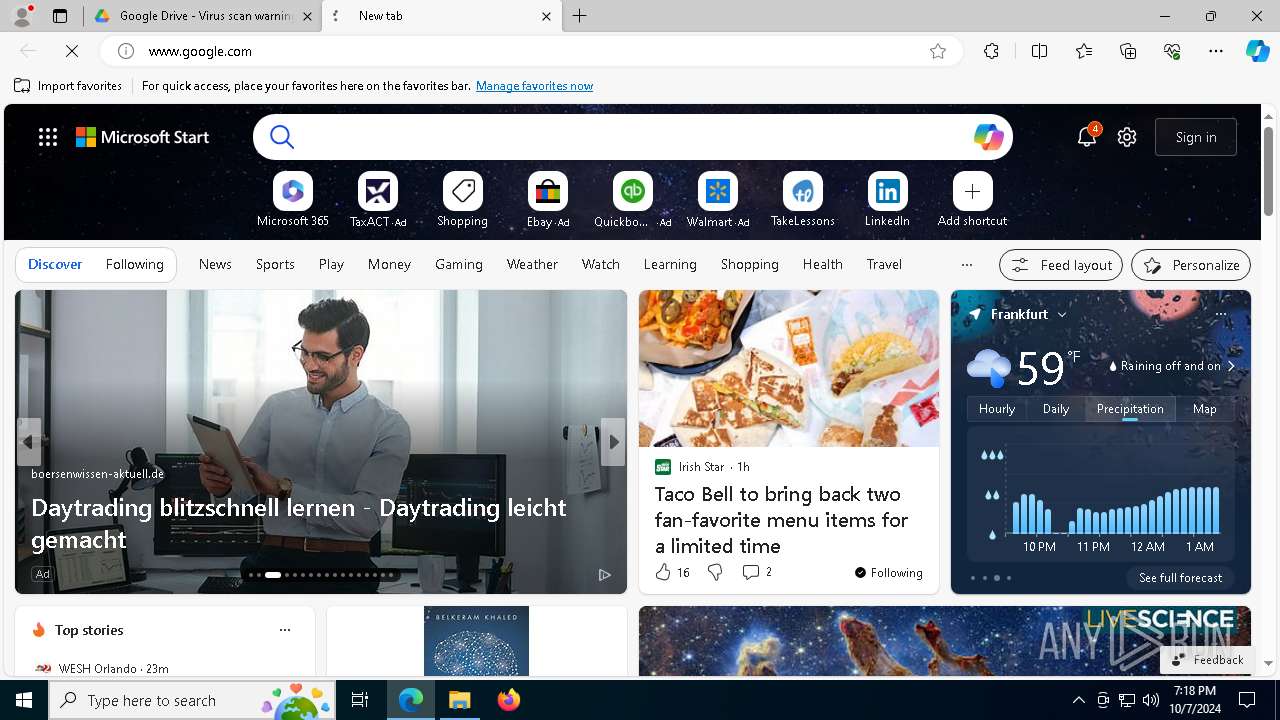Open the Edge profile menu

click(x=22, y=16)
